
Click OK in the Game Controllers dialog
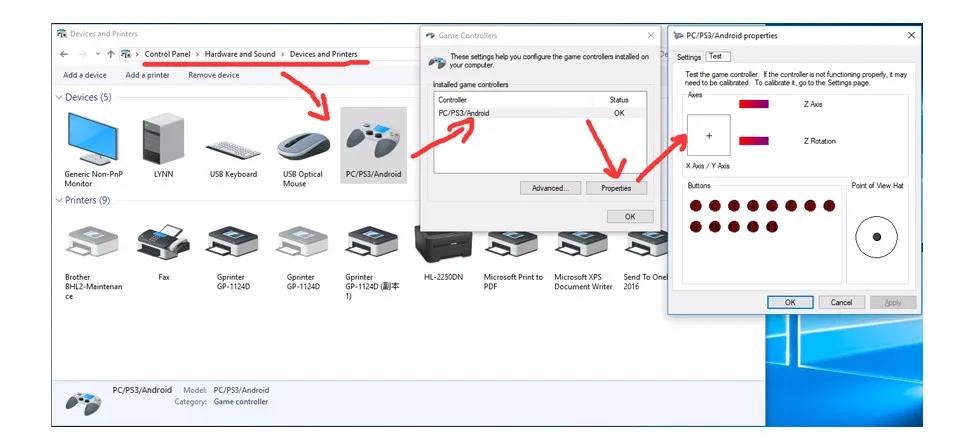[630, 216]
